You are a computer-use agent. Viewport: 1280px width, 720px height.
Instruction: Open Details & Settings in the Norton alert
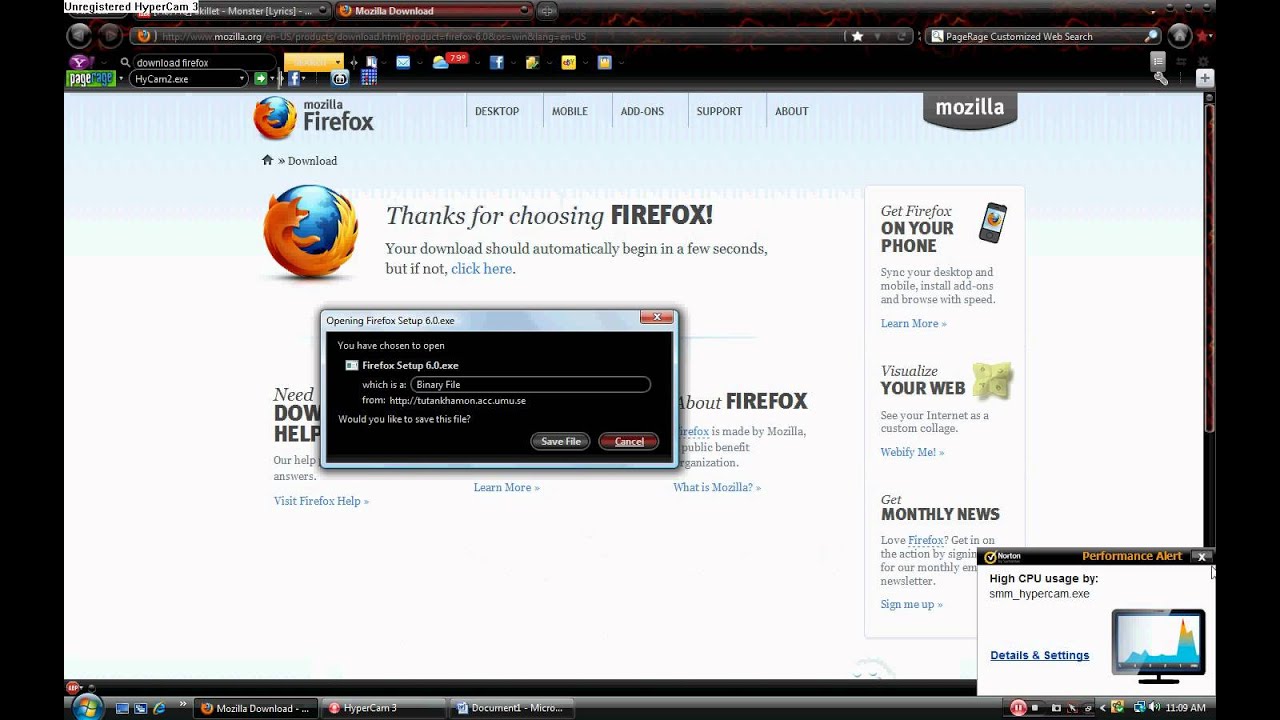tap(1040, 655)
